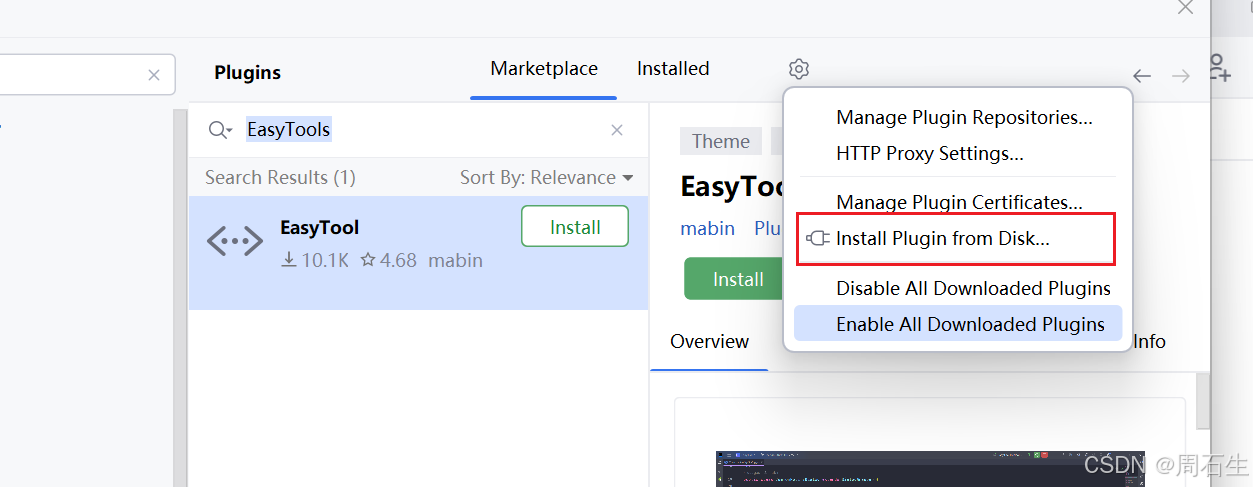The image size is (1253, 487).
Task: Choose Enable All Downloaded Plugins
Action: (x=958, y=324)
